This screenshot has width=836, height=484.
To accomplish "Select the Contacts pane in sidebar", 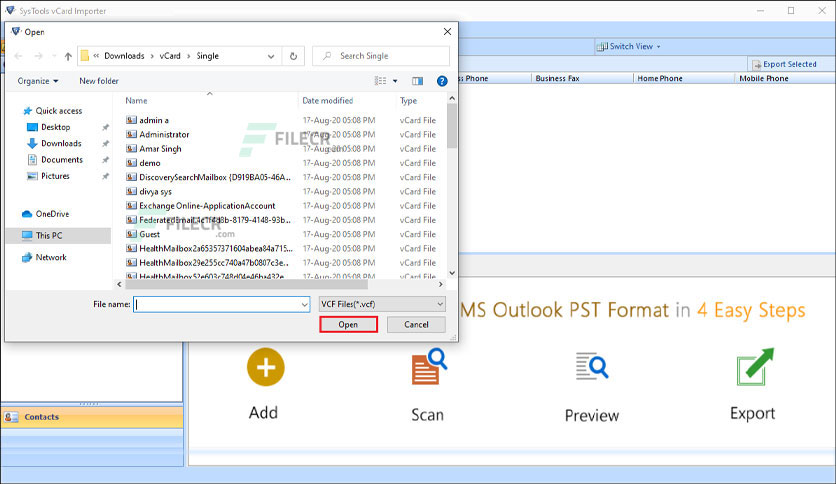I will tap(92, 417).
